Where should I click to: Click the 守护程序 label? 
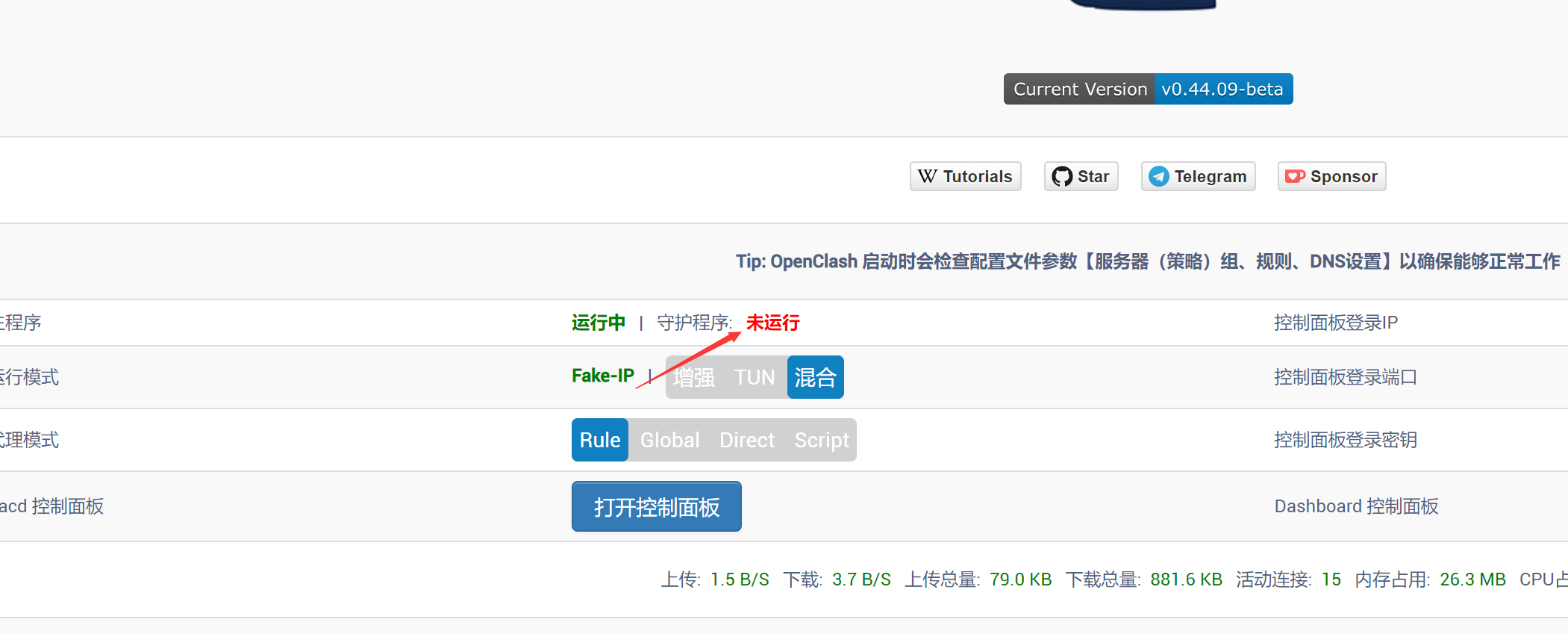694,323
